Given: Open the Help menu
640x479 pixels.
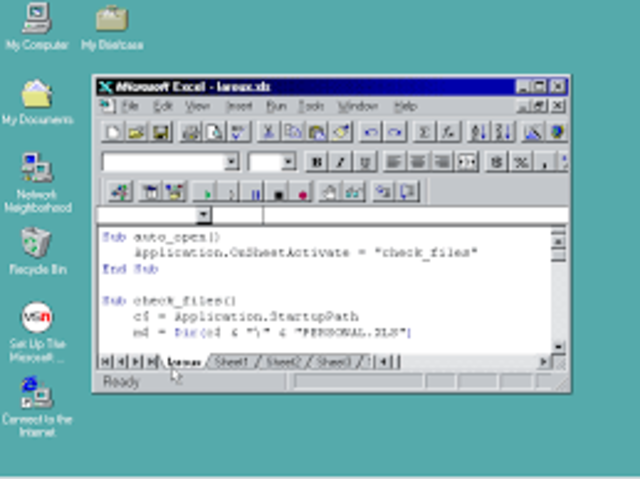Looking at the screenshot, I should click(405, 106).
